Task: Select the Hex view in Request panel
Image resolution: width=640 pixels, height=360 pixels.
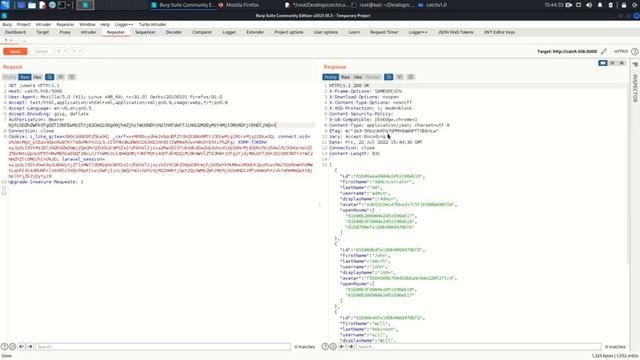Action: (x=38, y=77)
